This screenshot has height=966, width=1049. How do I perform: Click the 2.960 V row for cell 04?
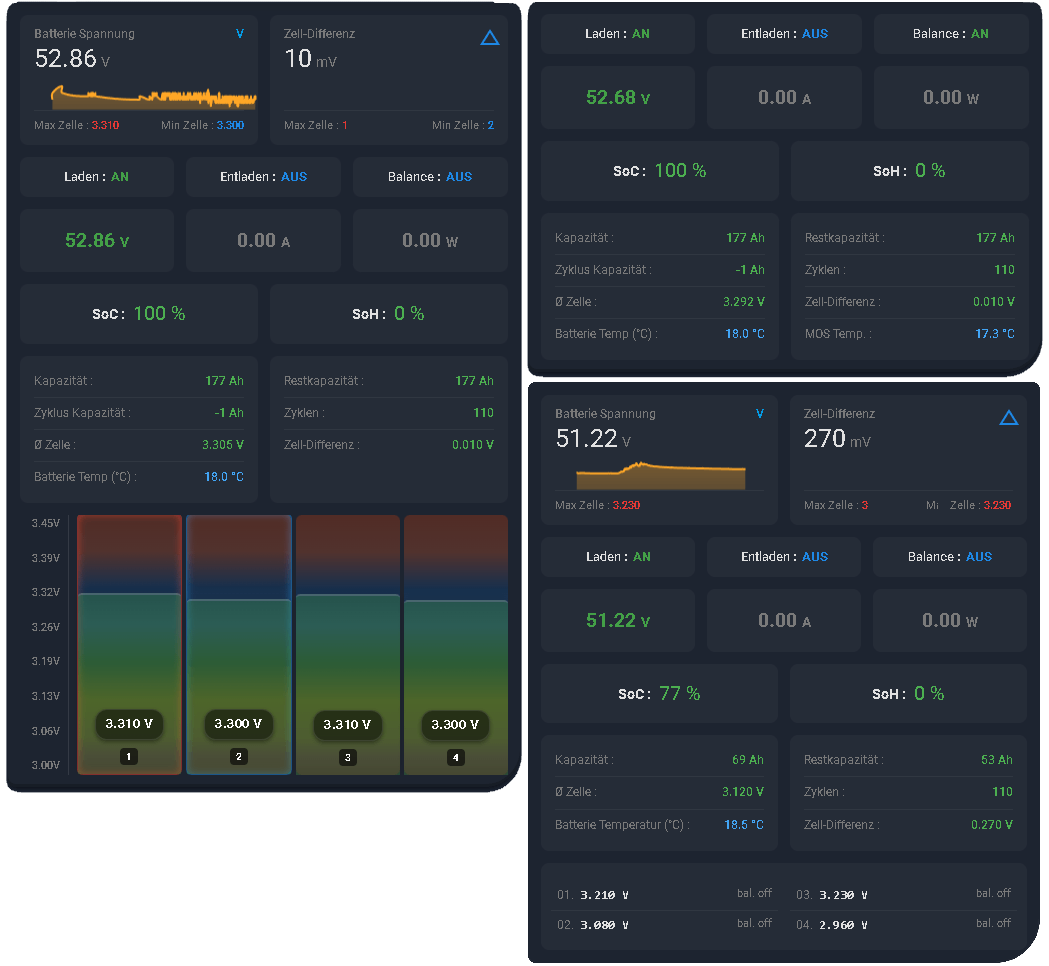point(903,925)
